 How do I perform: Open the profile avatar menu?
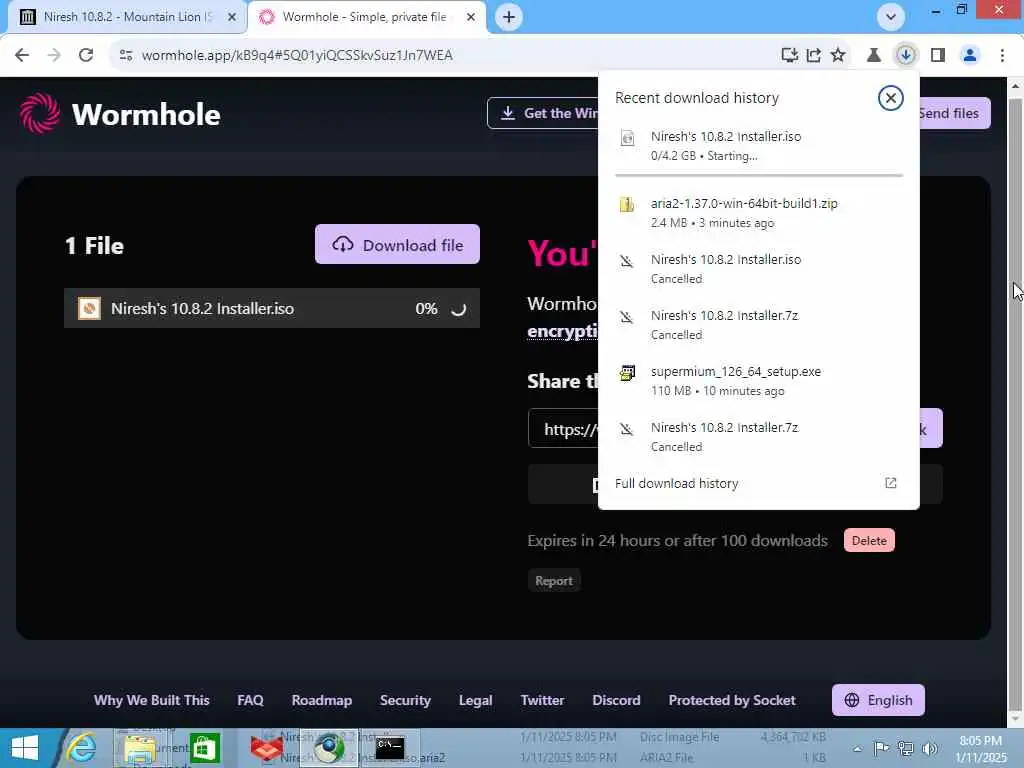click(970, 55)
